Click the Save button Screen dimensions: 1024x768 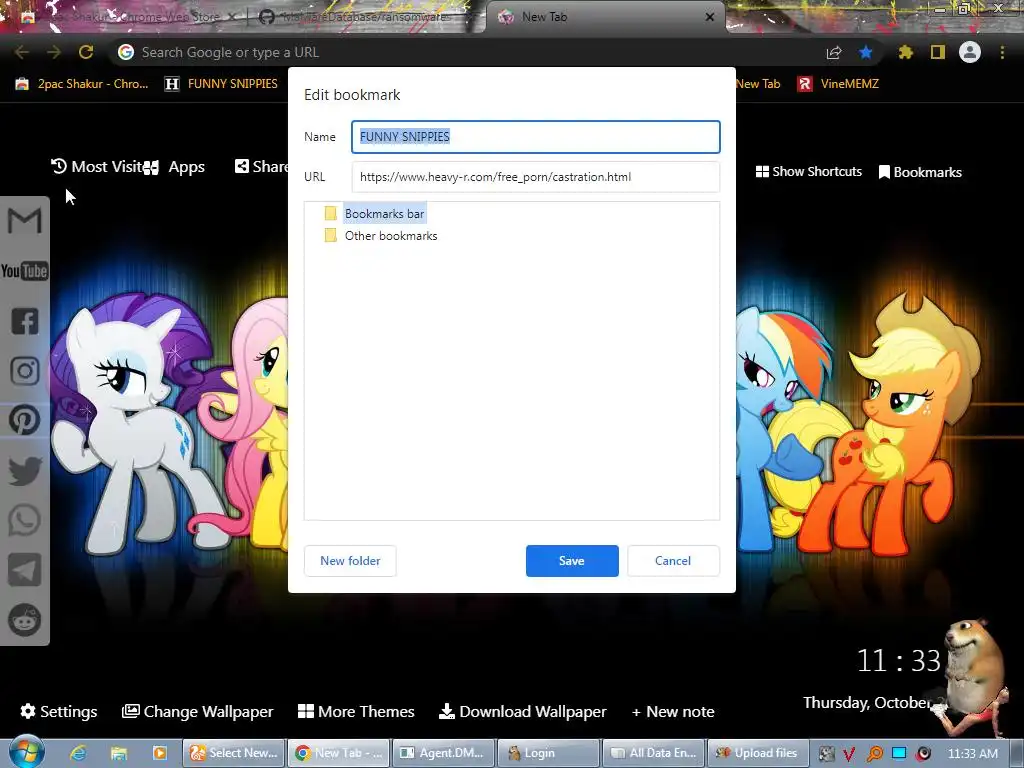click(572, 561)
